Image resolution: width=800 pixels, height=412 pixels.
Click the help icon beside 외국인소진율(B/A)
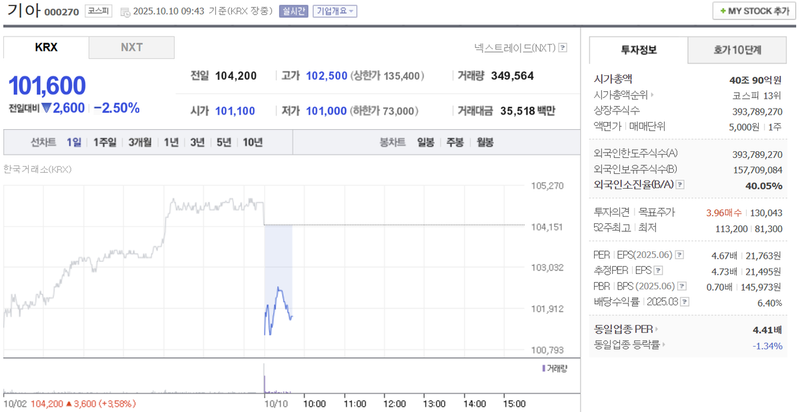pos(683,185)
